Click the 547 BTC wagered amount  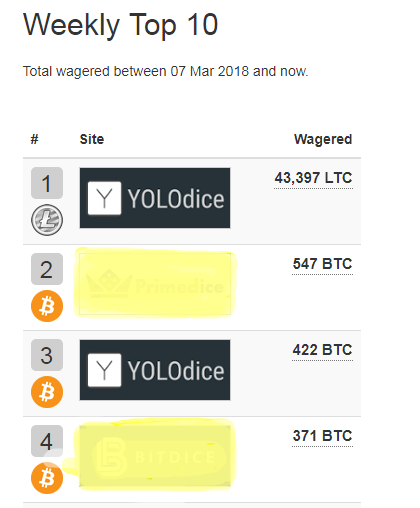[322, 264]
